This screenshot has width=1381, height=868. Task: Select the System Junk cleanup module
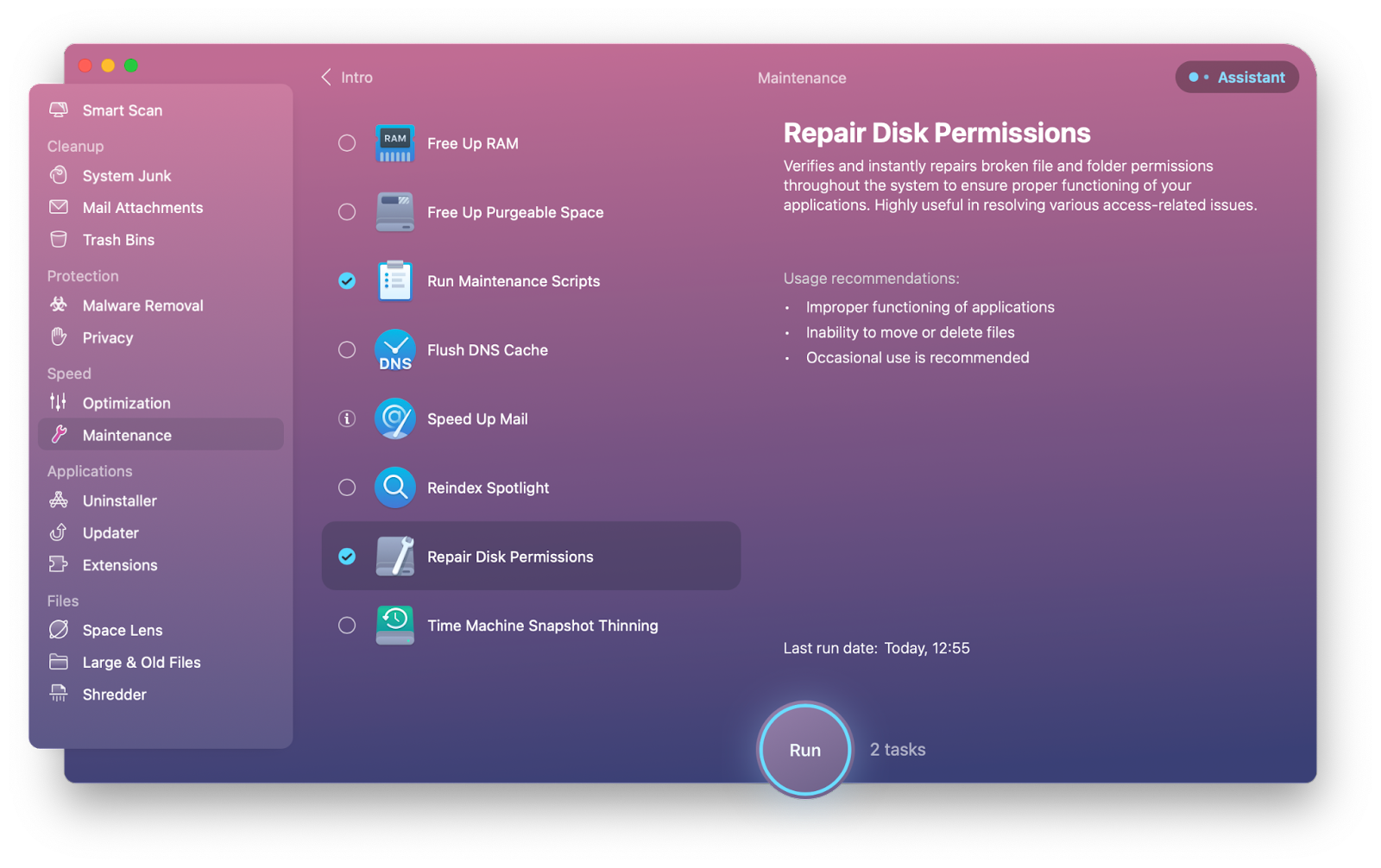[x=127, y=175]
